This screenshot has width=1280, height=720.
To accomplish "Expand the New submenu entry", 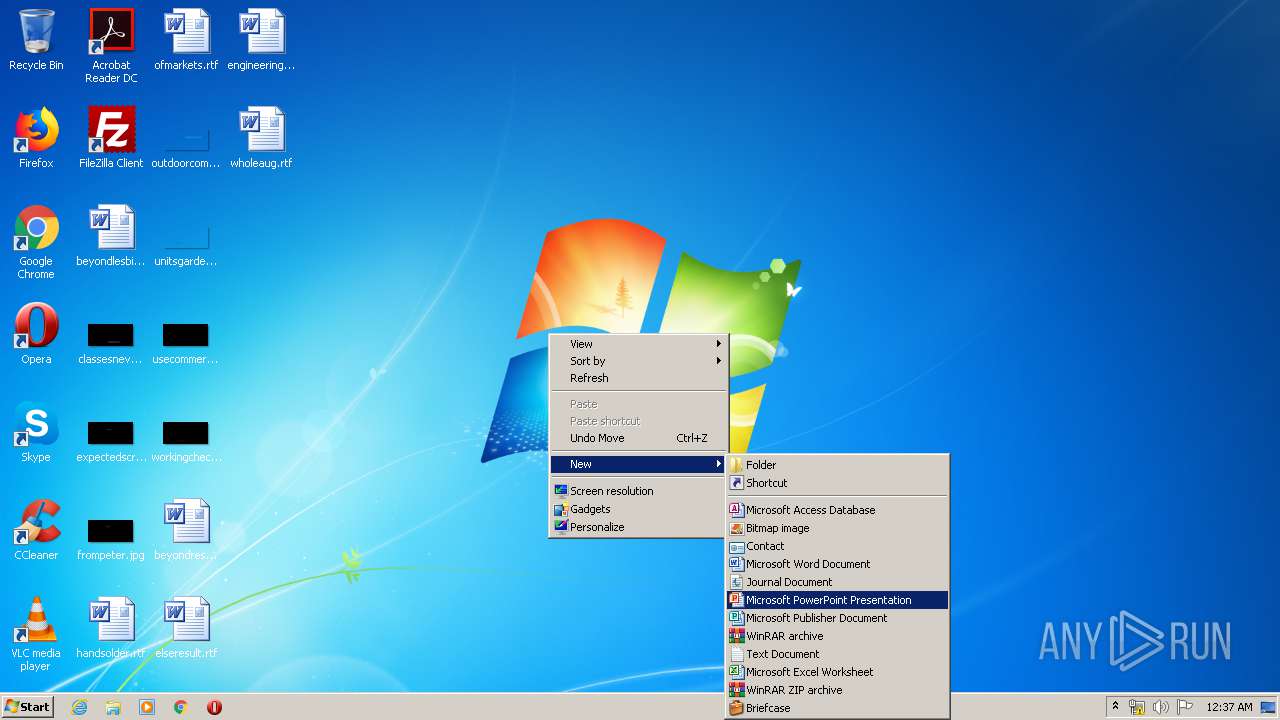I will 638,464.
